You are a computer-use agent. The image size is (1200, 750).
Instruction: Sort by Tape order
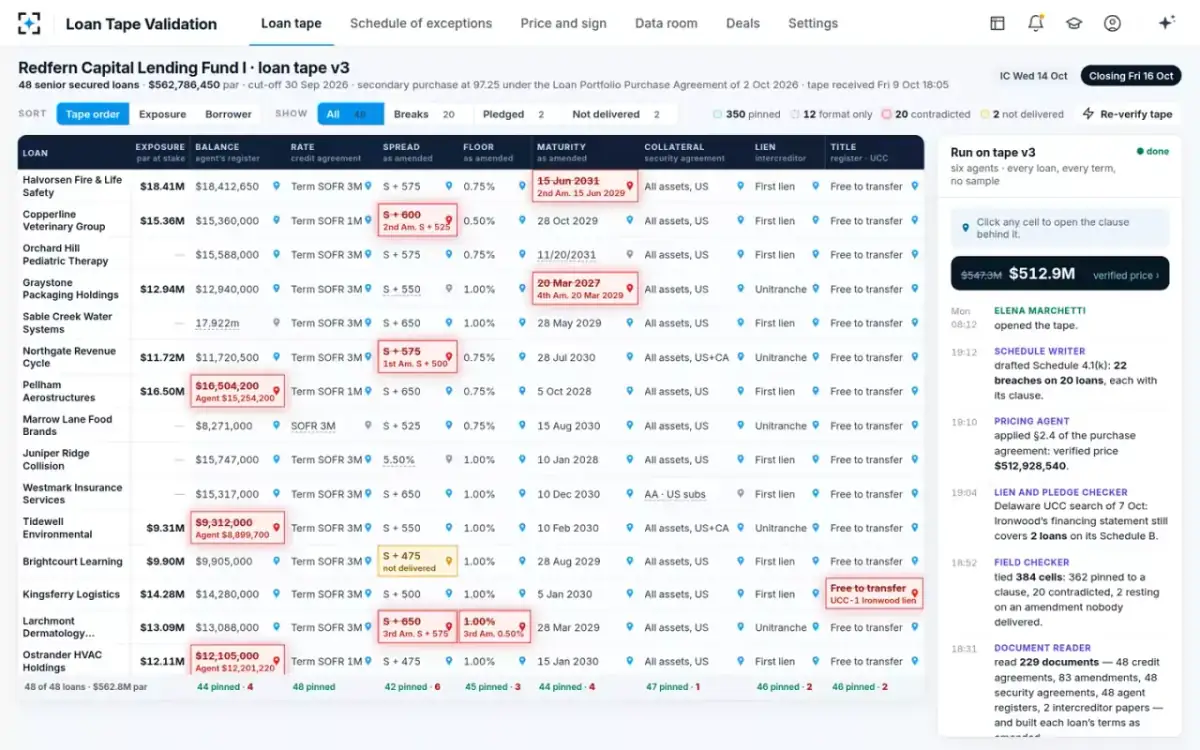(x=93, y=114)
